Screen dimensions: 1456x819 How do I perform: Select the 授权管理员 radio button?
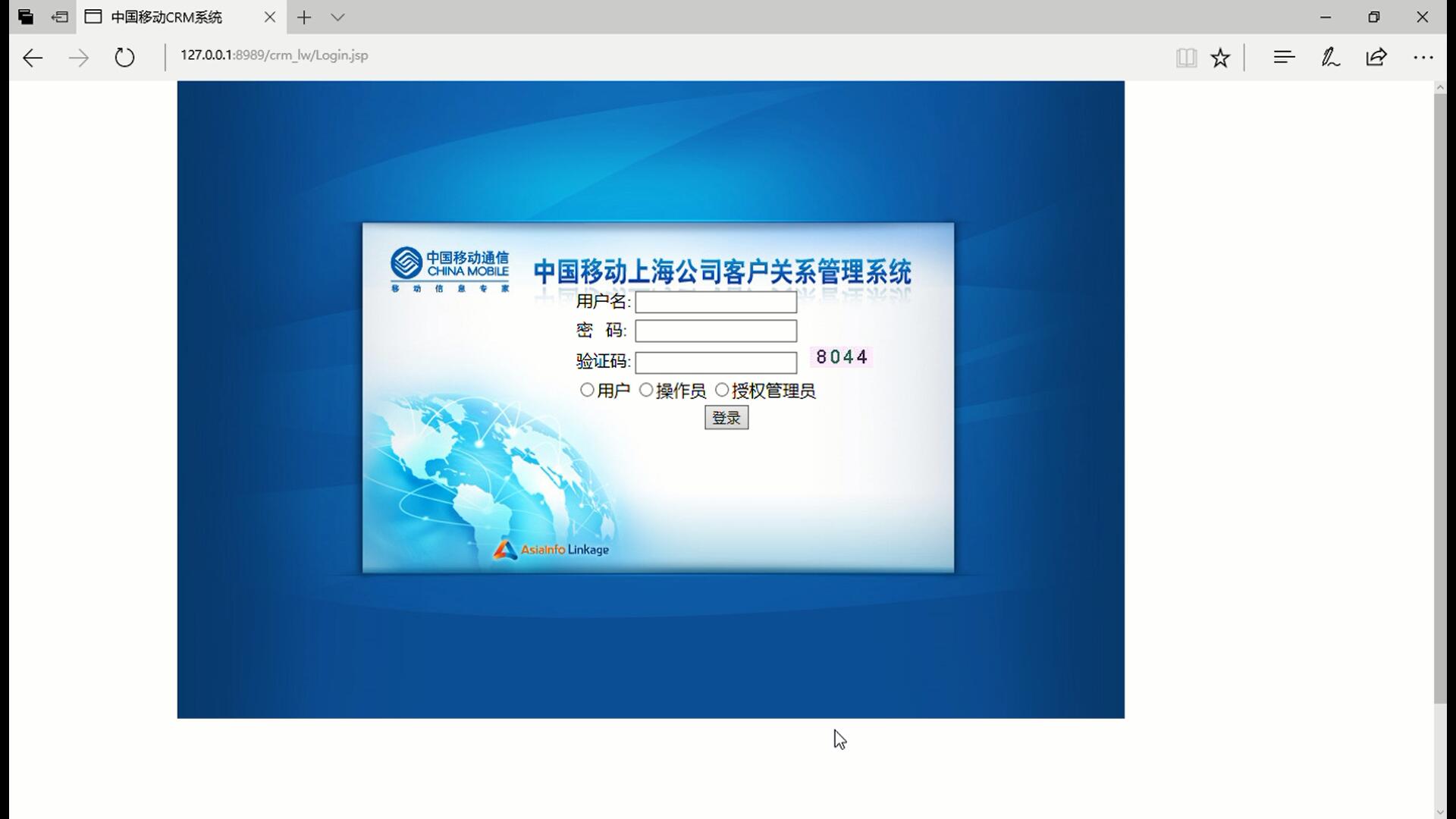point(722,390)
